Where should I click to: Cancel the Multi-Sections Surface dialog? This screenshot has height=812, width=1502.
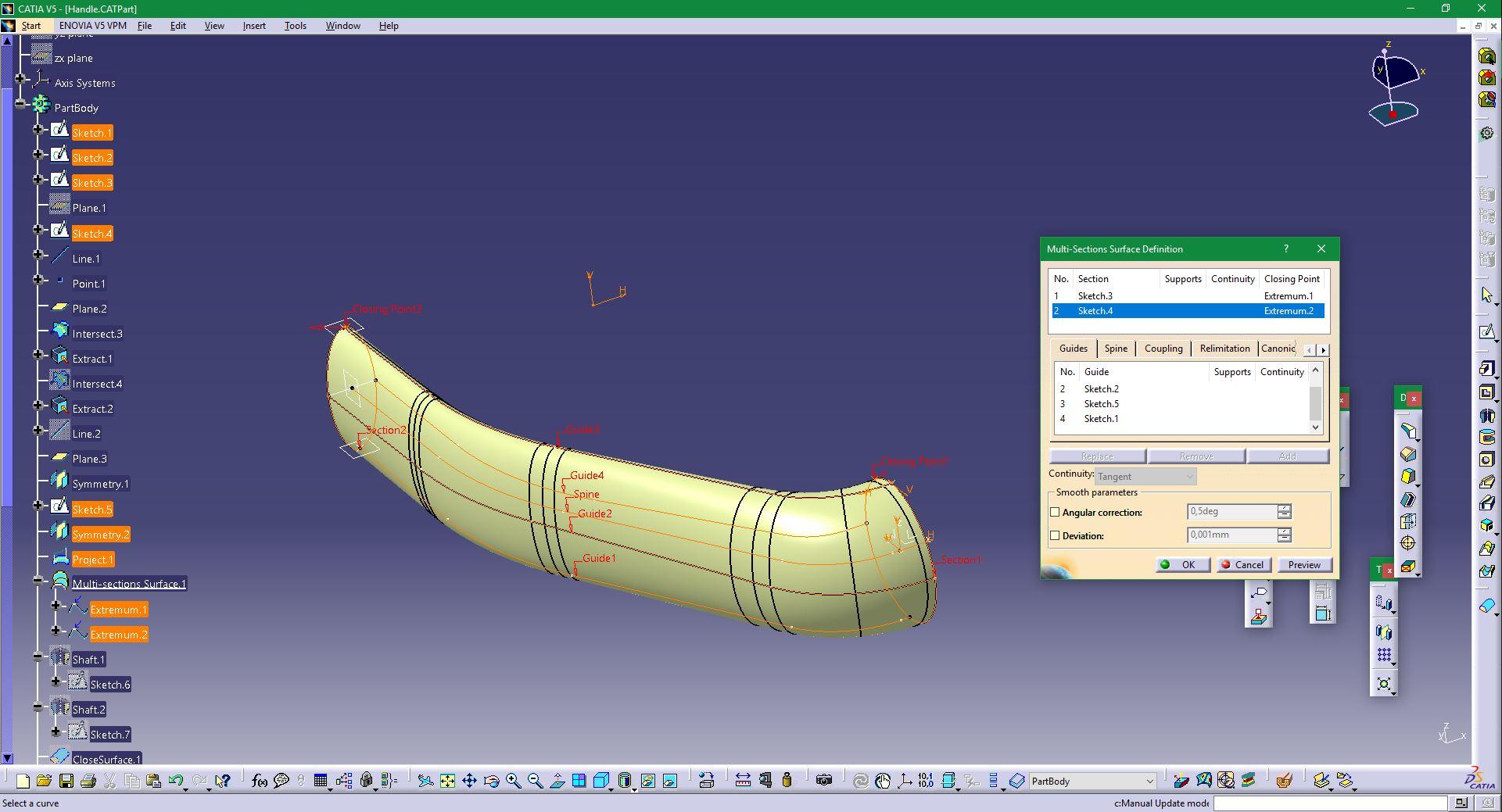point(1243,565)
